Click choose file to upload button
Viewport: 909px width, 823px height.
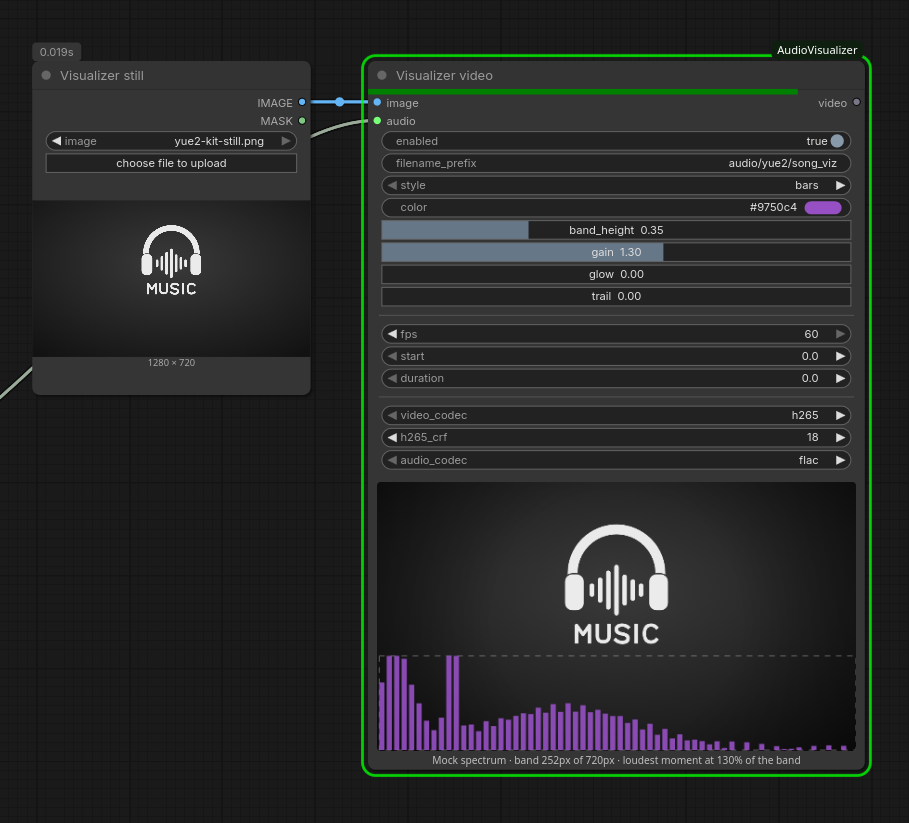point(171,163)
